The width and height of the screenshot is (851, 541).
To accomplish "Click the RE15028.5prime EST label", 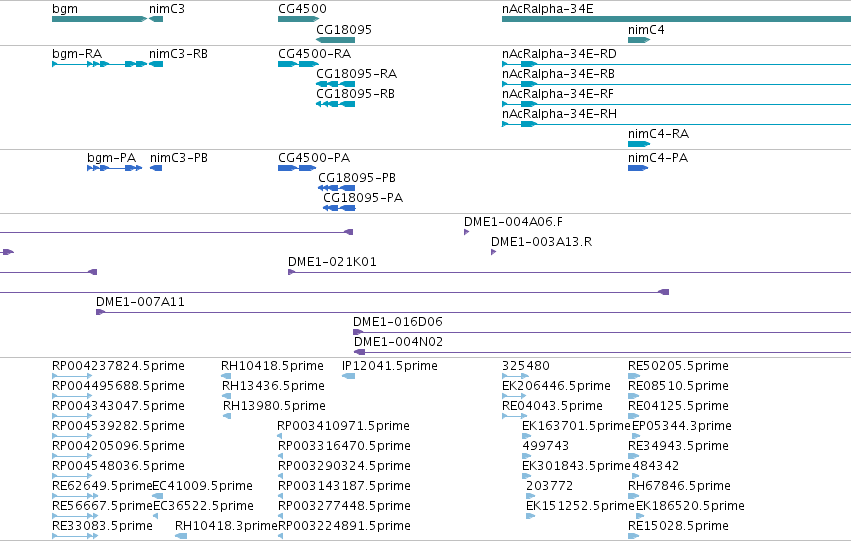I will [x=678, y=526].
